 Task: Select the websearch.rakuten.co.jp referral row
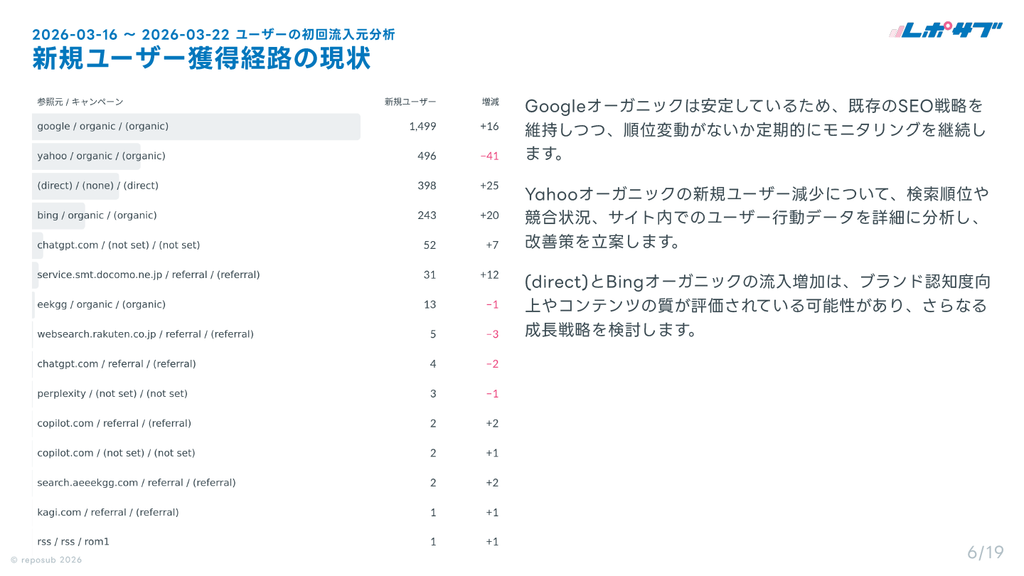pos(265,334)
